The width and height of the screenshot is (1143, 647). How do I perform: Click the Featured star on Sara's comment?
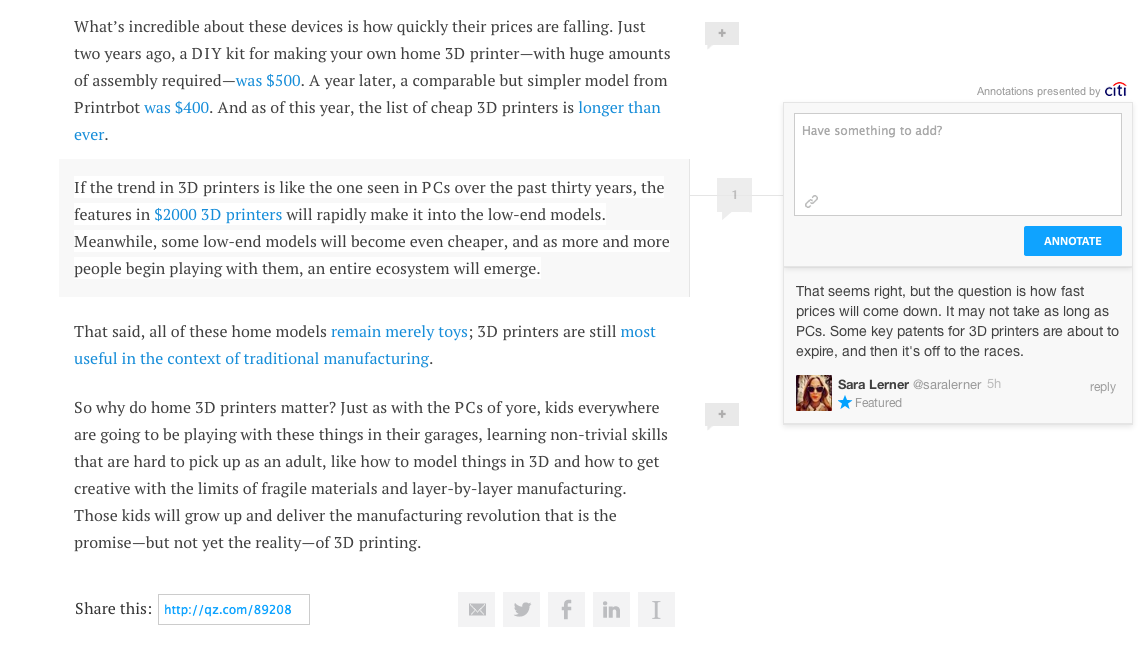(845, 402)
